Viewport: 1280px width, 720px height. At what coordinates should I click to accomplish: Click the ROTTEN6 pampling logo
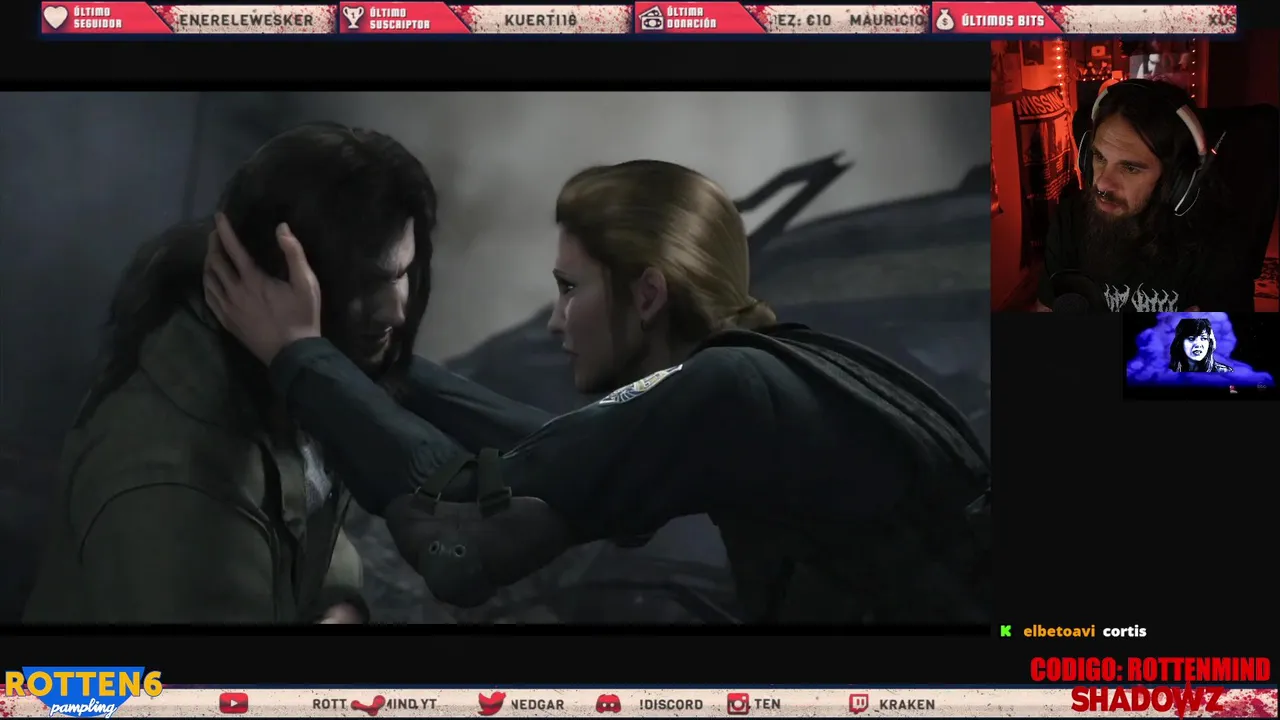click(x=83, y=692)
